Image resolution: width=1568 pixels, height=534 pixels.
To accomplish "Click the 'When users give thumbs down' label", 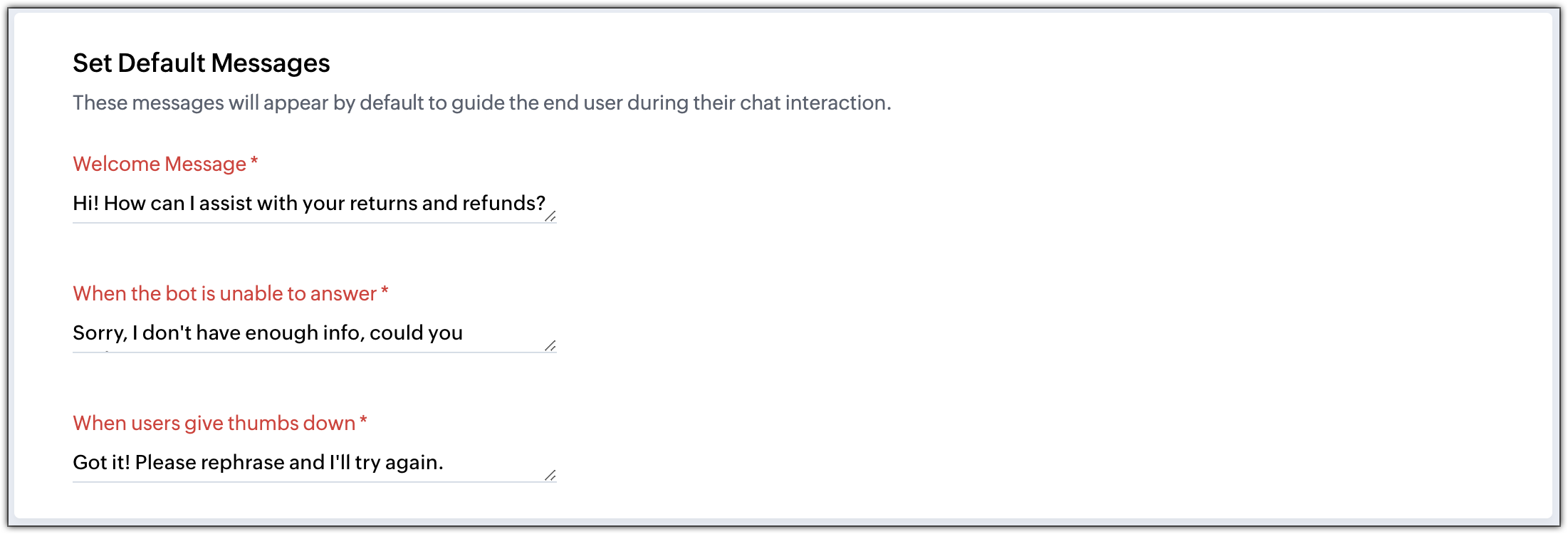I will [214, 424].
